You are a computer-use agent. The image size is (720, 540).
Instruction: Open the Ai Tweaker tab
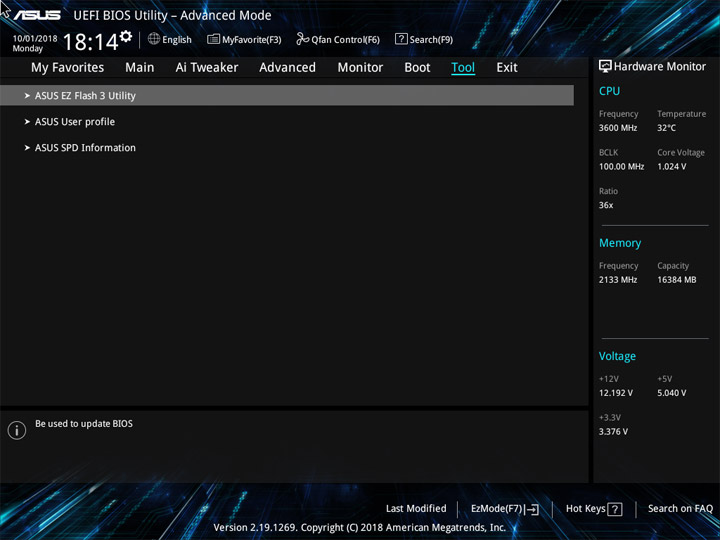[207, 68]
